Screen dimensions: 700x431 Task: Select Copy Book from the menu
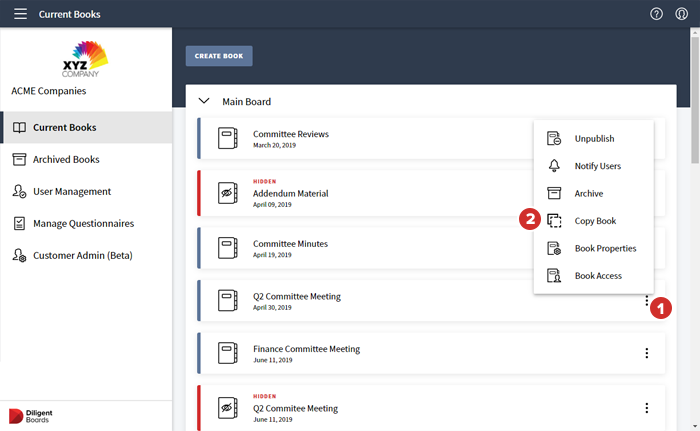(595, 221)
